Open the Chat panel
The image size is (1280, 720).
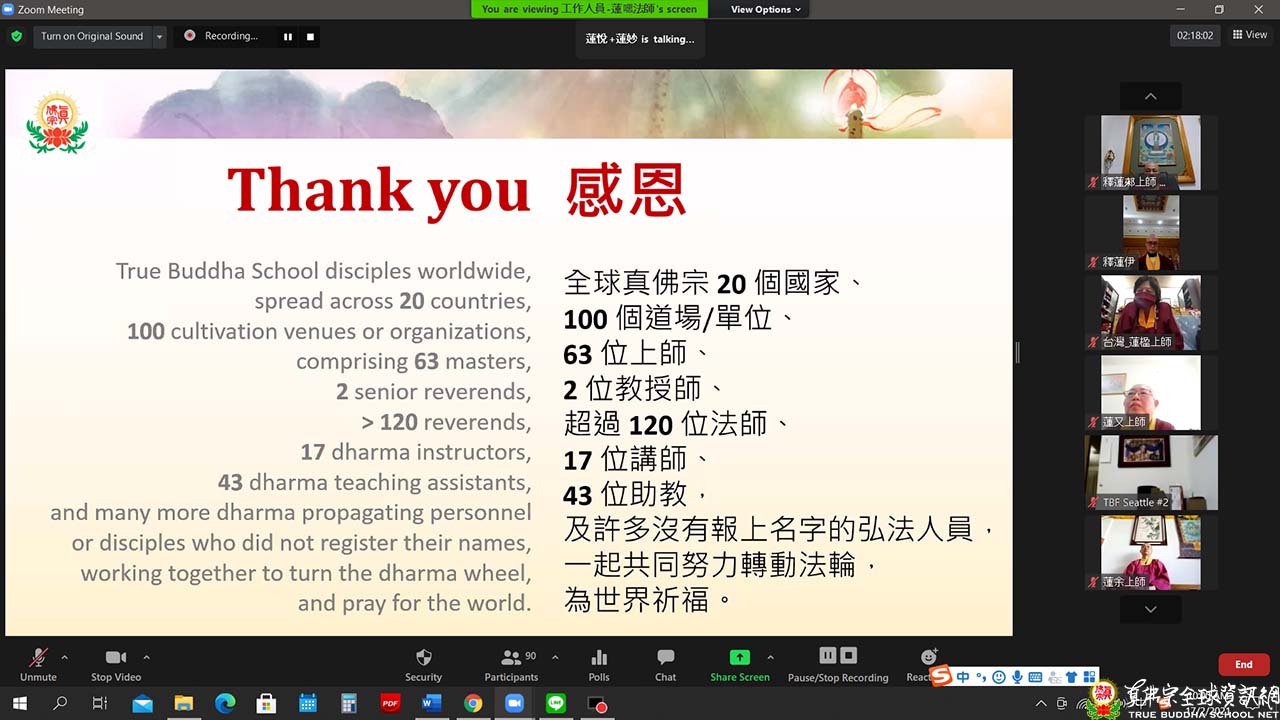pyautogui.click(x=665, y=664)
